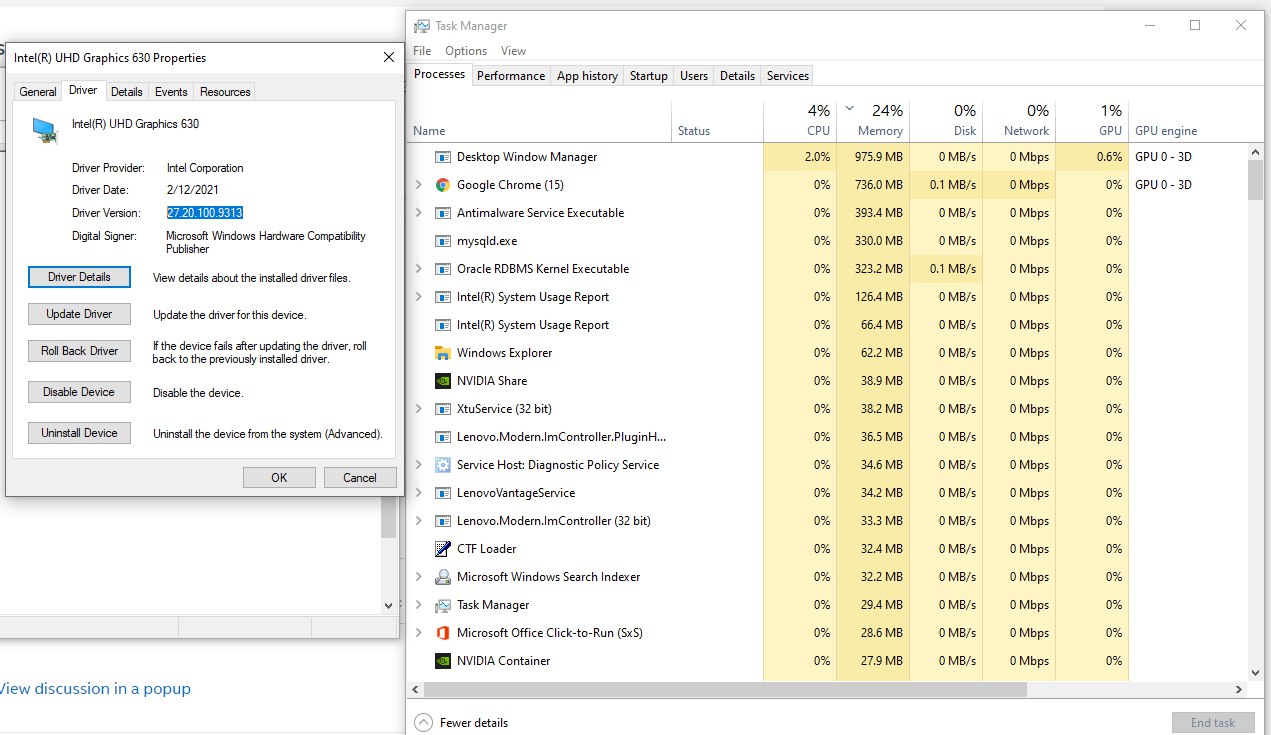
Task: Open the Resources tab in Properties dialog
Action: pyautogui.click(x=225, y=92)
